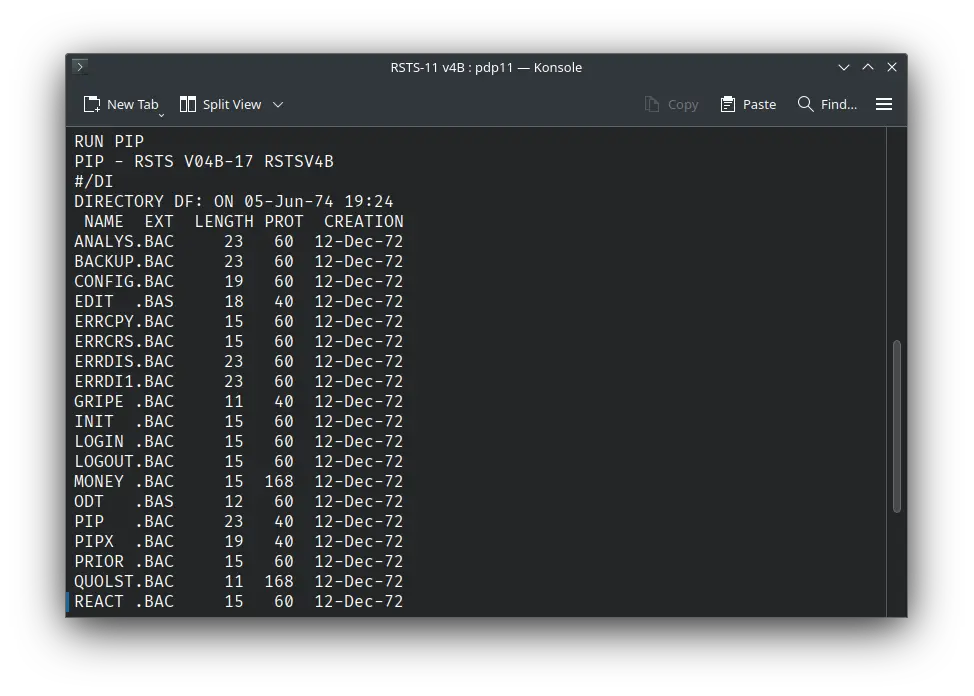This screenshot has width=974, height=696.
Task: Click the Split View text label
Action: tap(234, 103)
